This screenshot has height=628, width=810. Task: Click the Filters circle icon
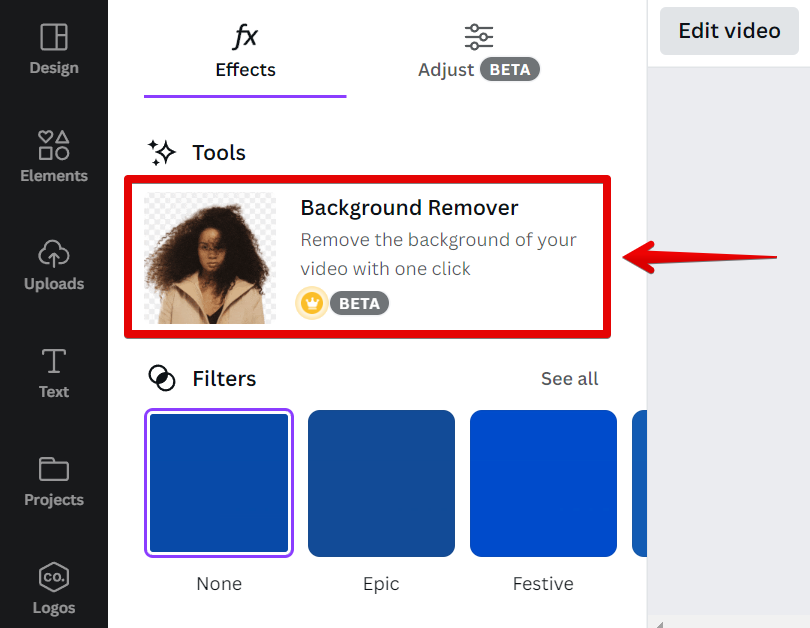(162, 377)
